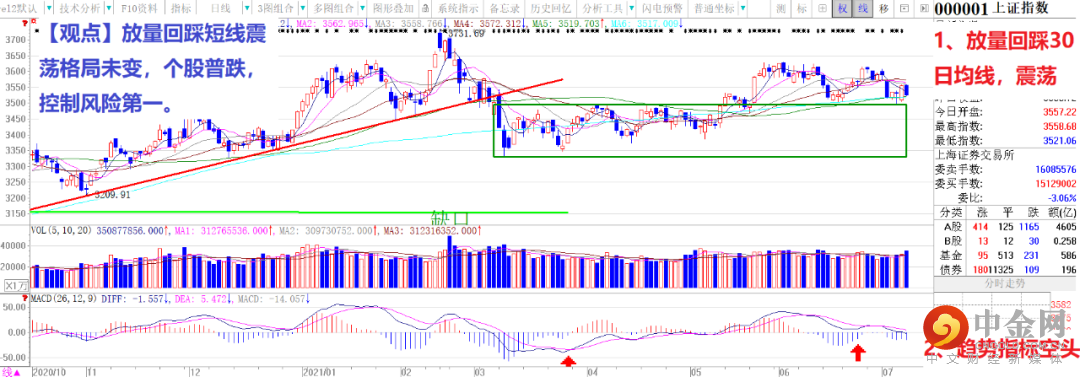The height and width of the screenshot is (377, 1080).
Task: Click the MA2 value 3562.965
Action: 342,23
